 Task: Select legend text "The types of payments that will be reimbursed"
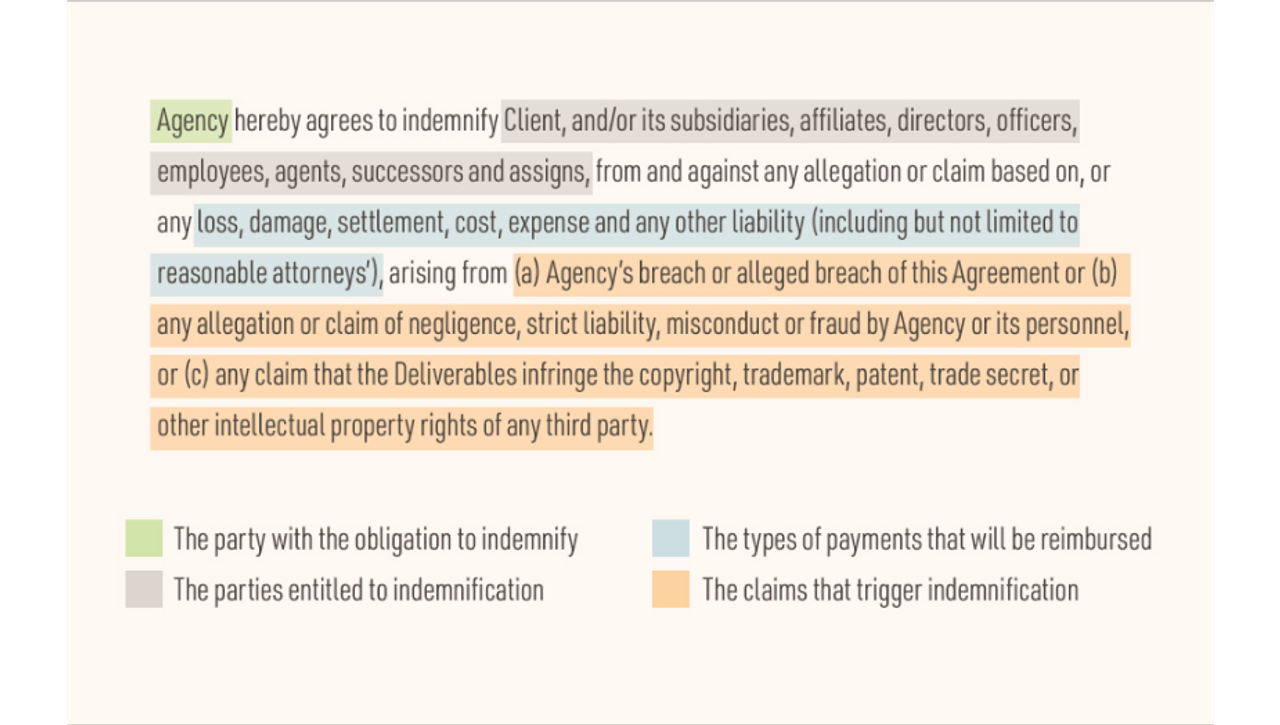926,539
